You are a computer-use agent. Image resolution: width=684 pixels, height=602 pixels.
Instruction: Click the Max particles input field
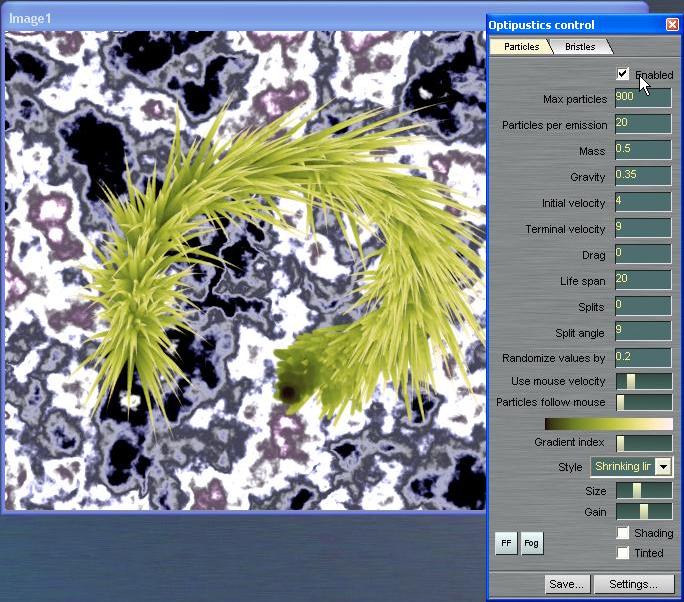click(642, 99)
